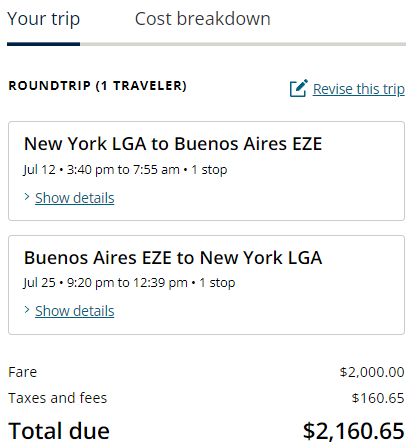Click the ROUNDTRIP (1 TRAVELER) heading
The width and height of the screenshot is (418, 447).
pyautogui.click(x=97, y=86)
